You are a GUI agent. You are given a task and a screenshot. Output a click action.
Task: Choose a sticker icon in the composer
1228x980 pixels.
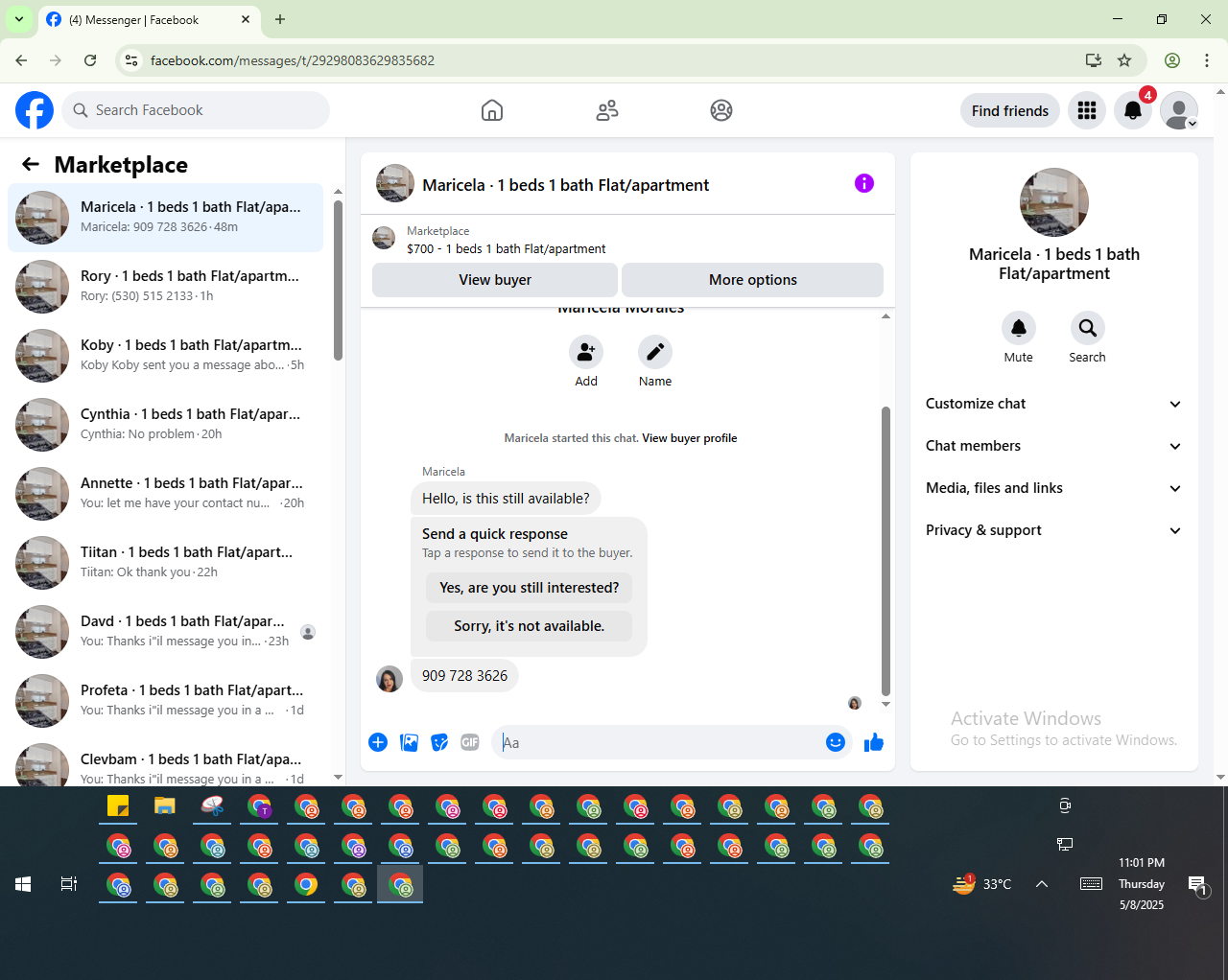tap(439, 742)
